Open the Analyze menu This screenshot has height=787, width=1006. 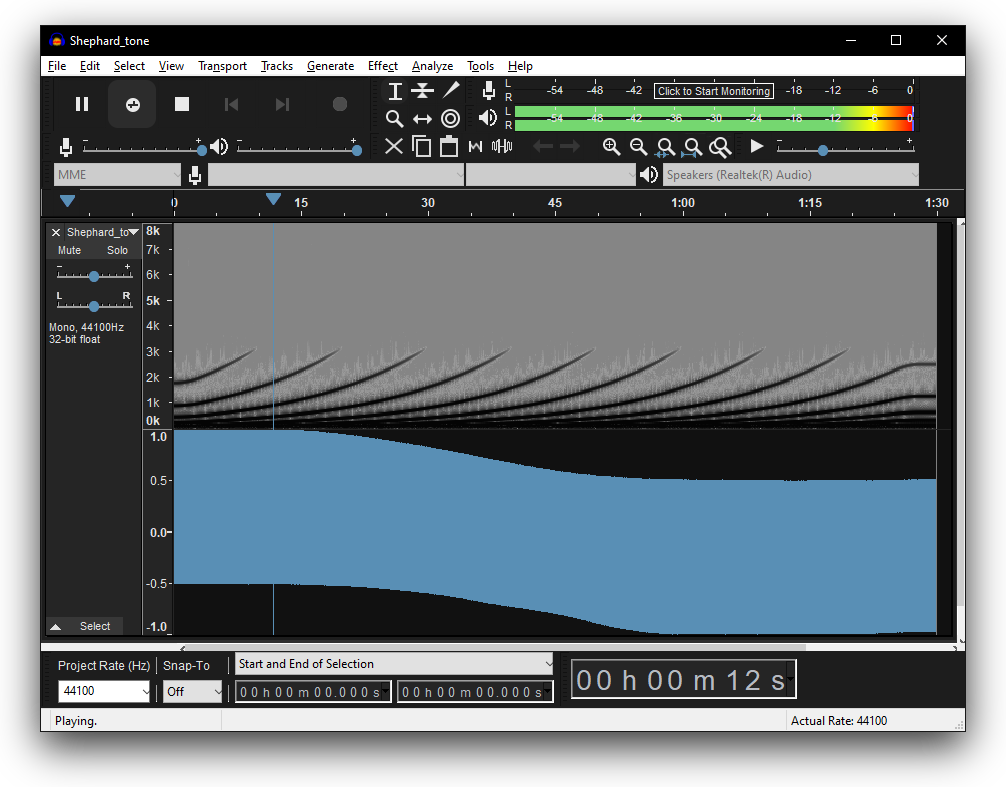pyautogui.click(x=432, y=66)
